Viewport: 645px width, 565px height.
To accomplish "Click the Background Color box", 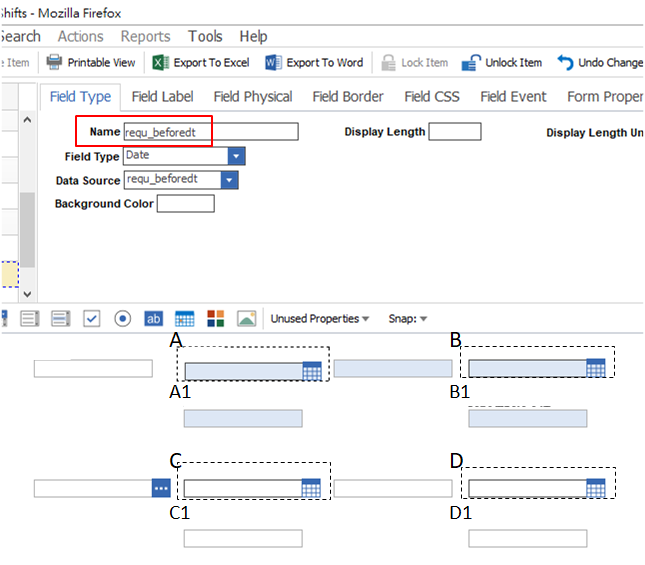I will 186,204.
